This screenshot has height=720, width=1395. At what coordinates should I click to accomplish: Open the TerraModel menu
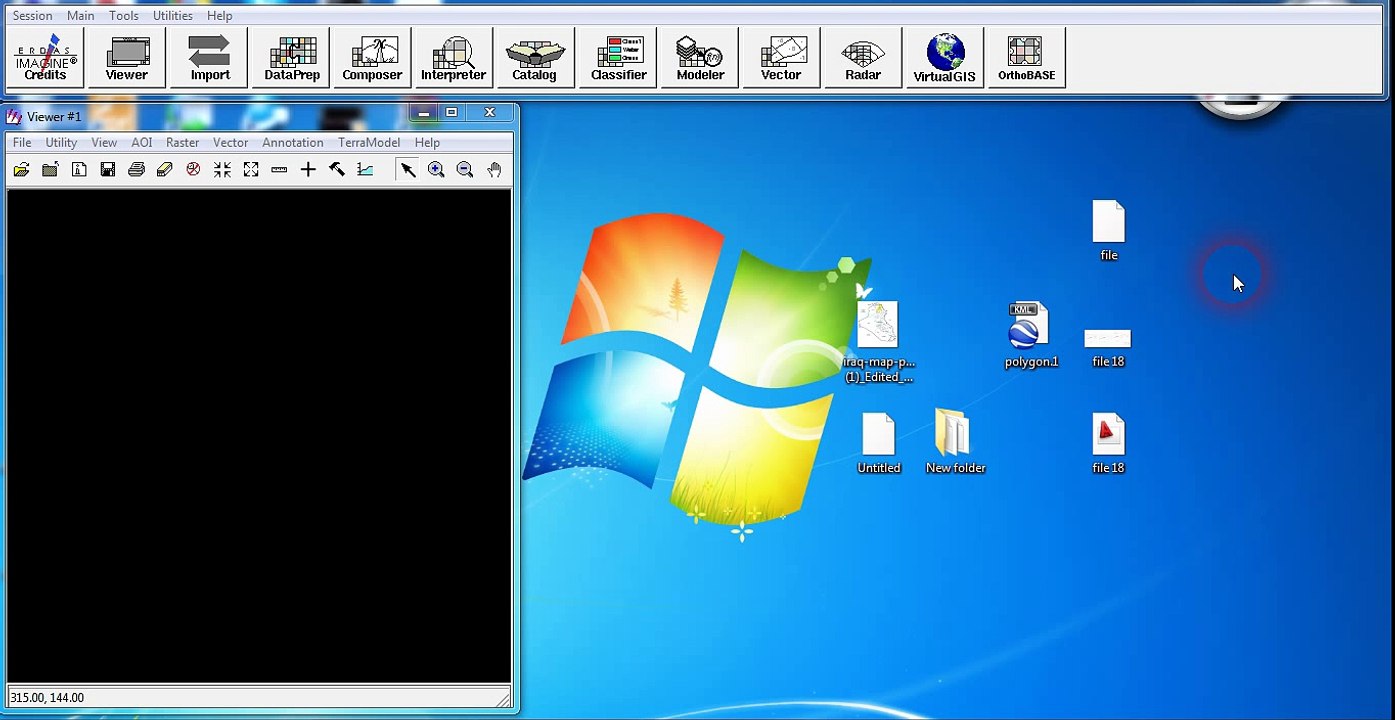tap(369, 143)
